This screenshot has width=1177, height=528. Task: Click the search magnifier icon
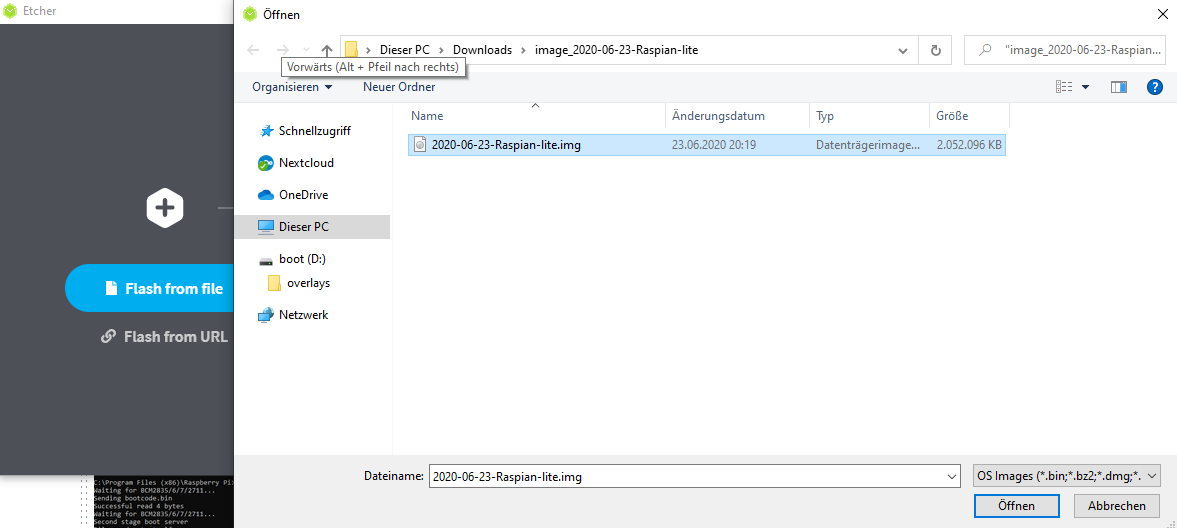tap(984, 50)
